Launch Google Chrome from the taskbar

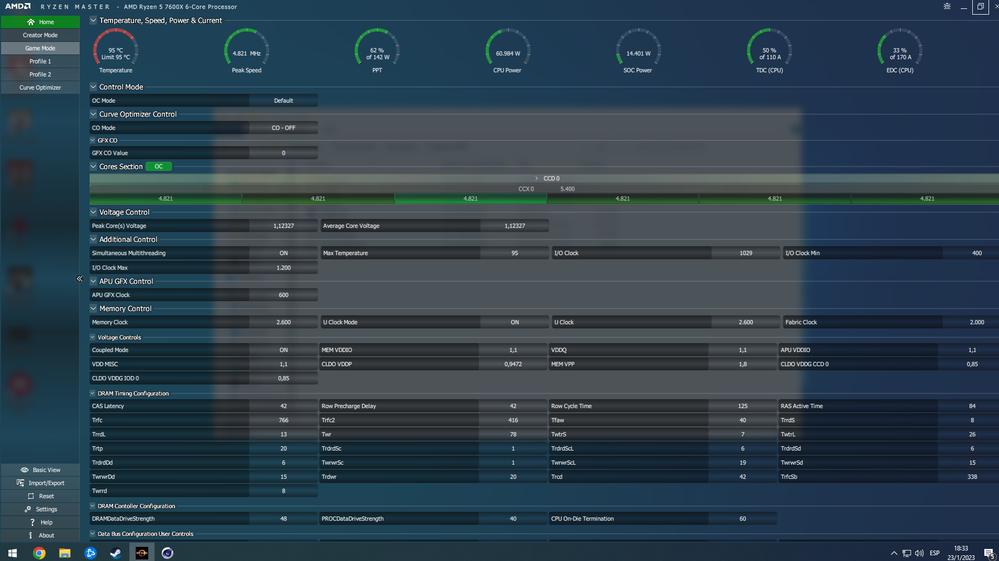pos(40,553)
